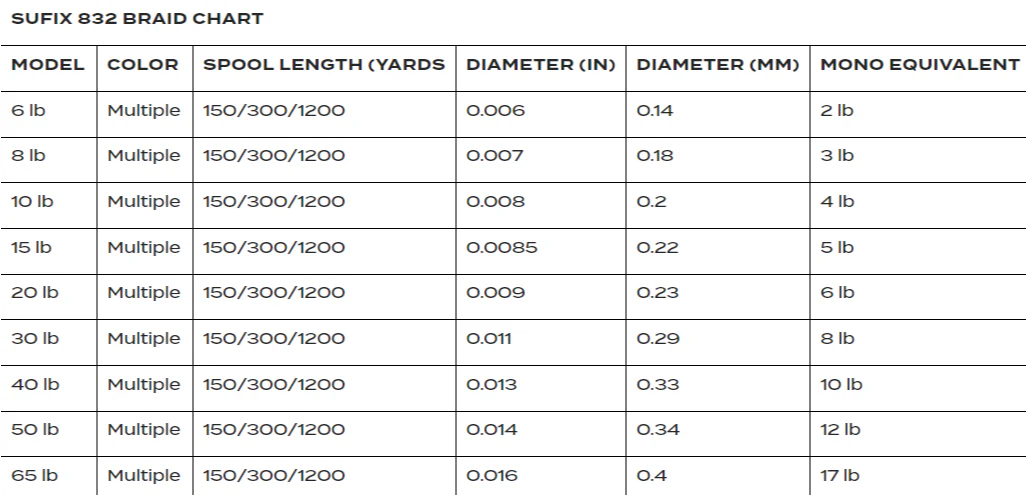Select the 4 lb mono equivalent cell

[837, 201]
